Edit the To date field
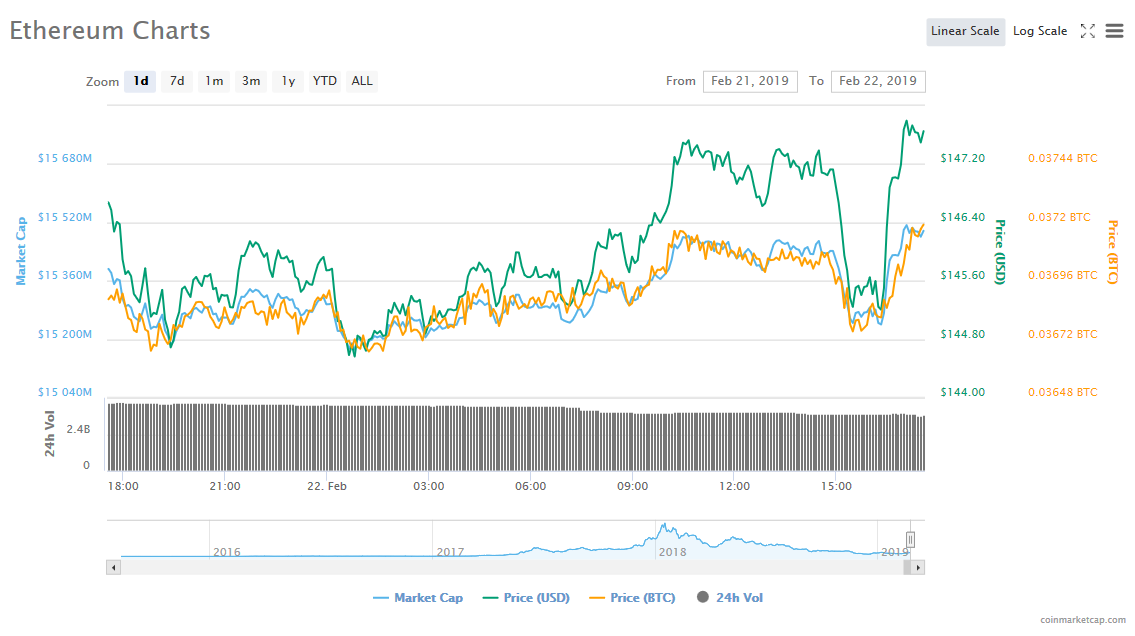 878,81
